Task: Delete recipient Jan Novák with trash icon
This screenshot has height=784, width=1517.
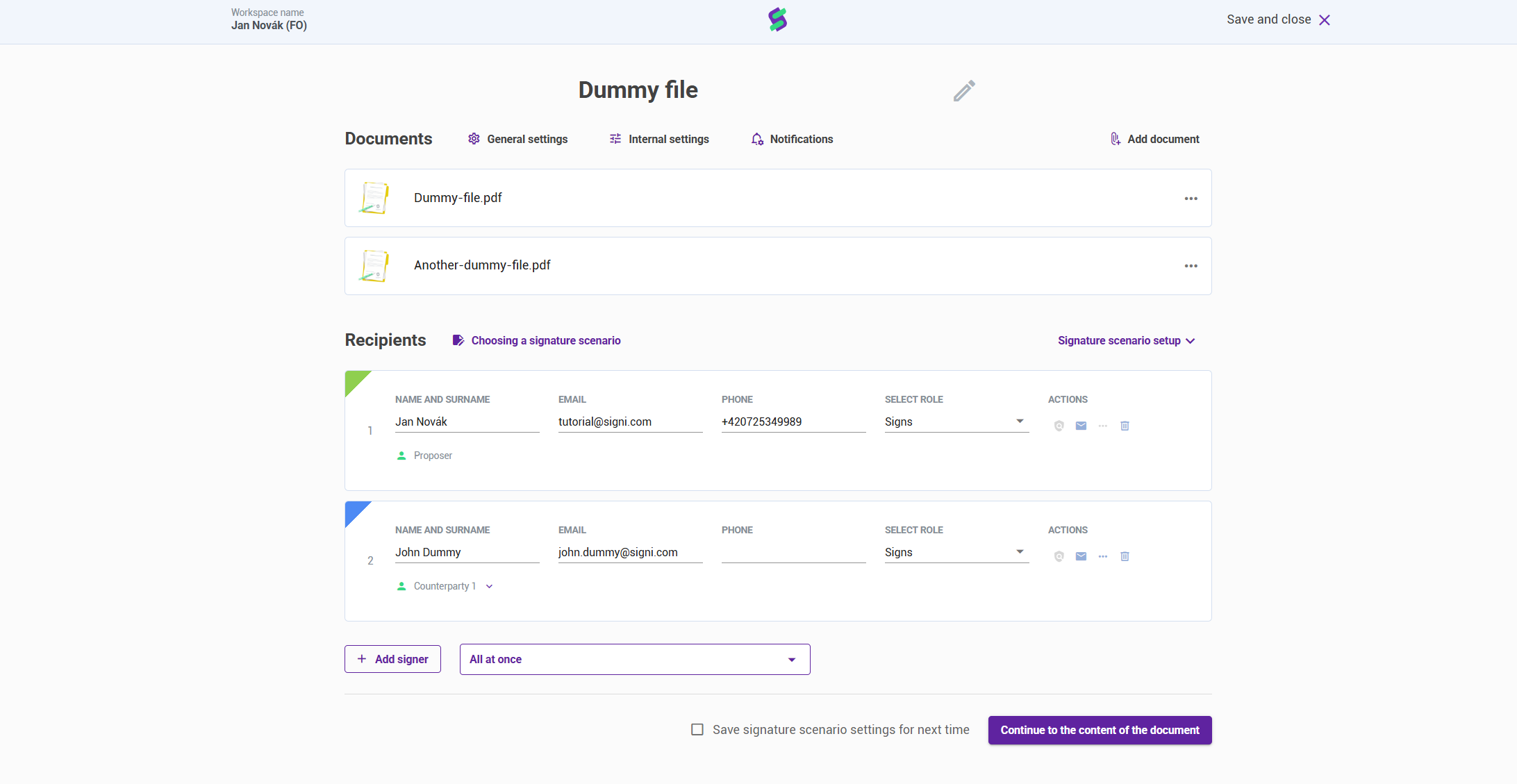Action: 1125,426
